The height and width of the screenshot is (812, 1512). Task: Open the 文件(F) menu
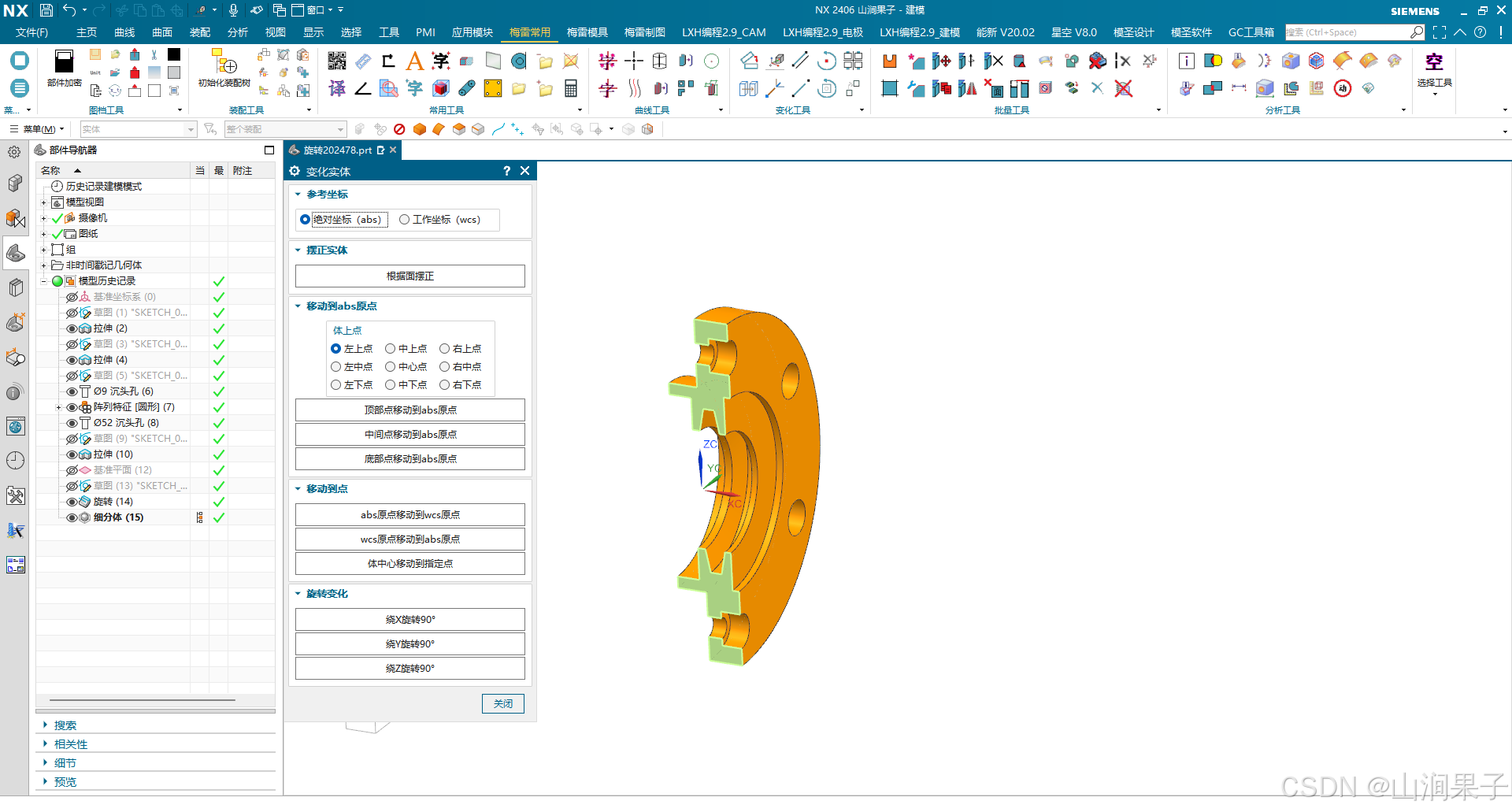click(x=31, y=32)
